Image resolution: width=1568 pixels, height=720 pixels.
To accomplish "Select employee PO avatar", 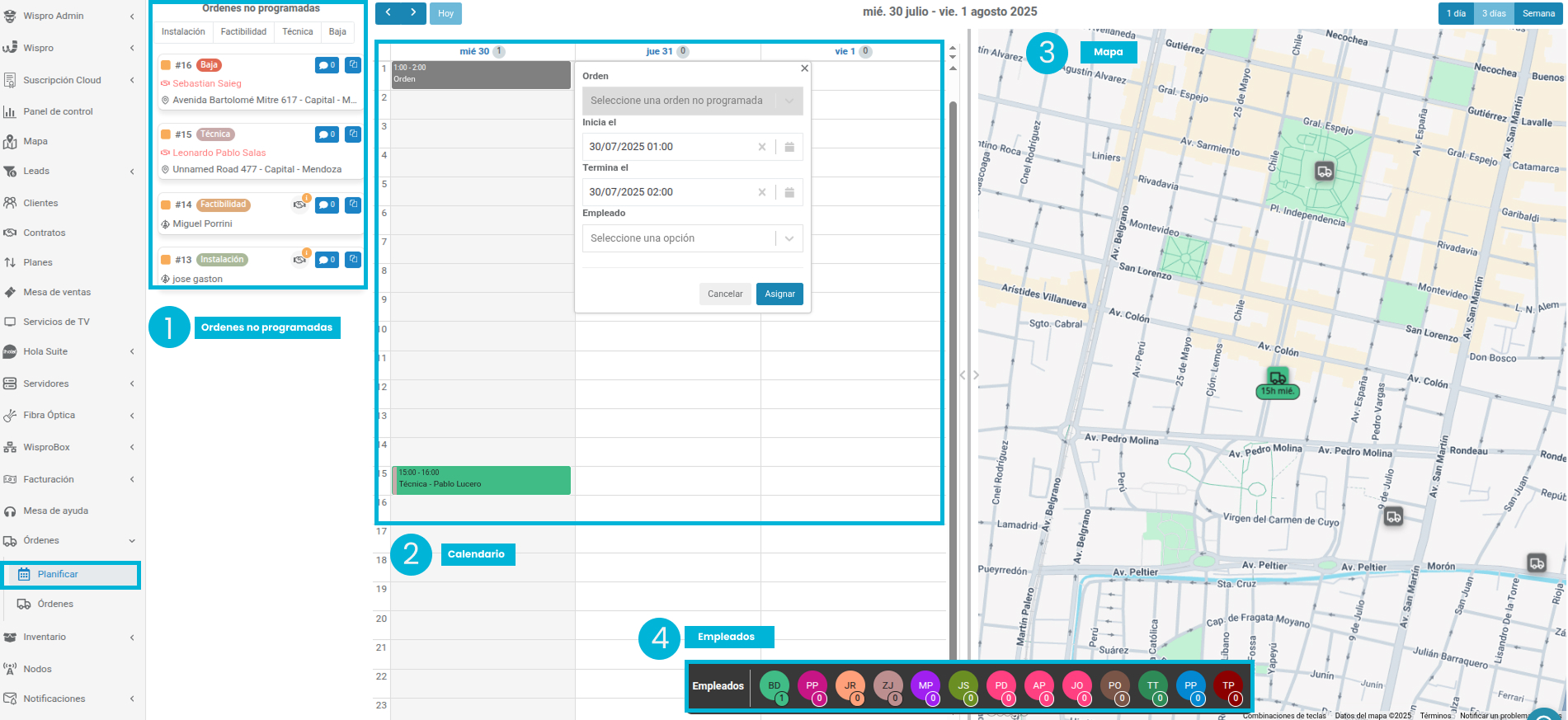I will 1115,686.
